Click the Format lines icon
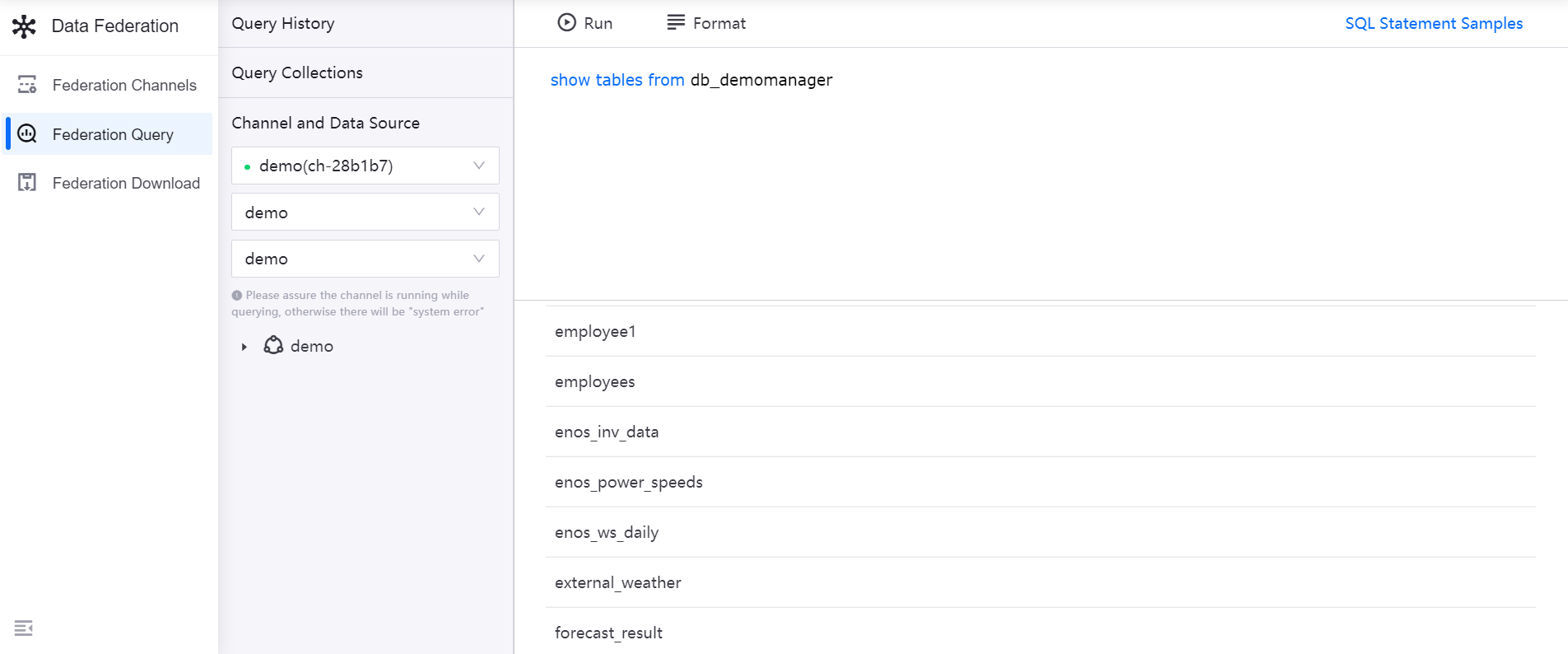 pyautogui.click(x=676, y=23)
